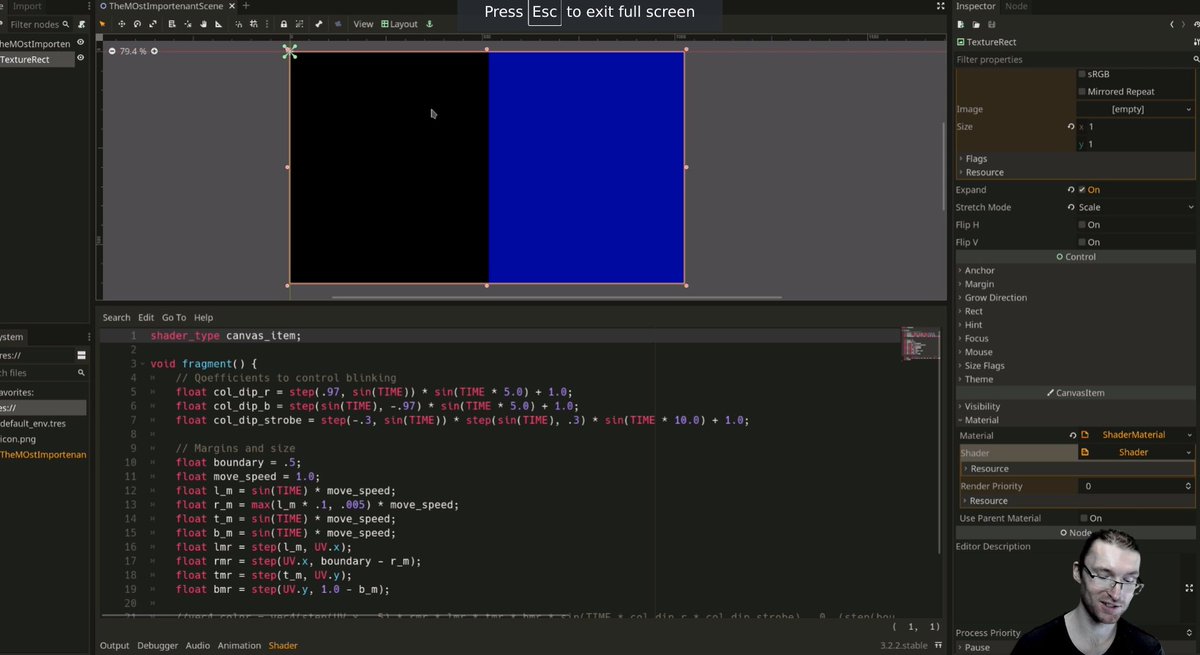Enable Use Parent Material checkbox
1200x655 pixels.
(x=1084, y=518)
